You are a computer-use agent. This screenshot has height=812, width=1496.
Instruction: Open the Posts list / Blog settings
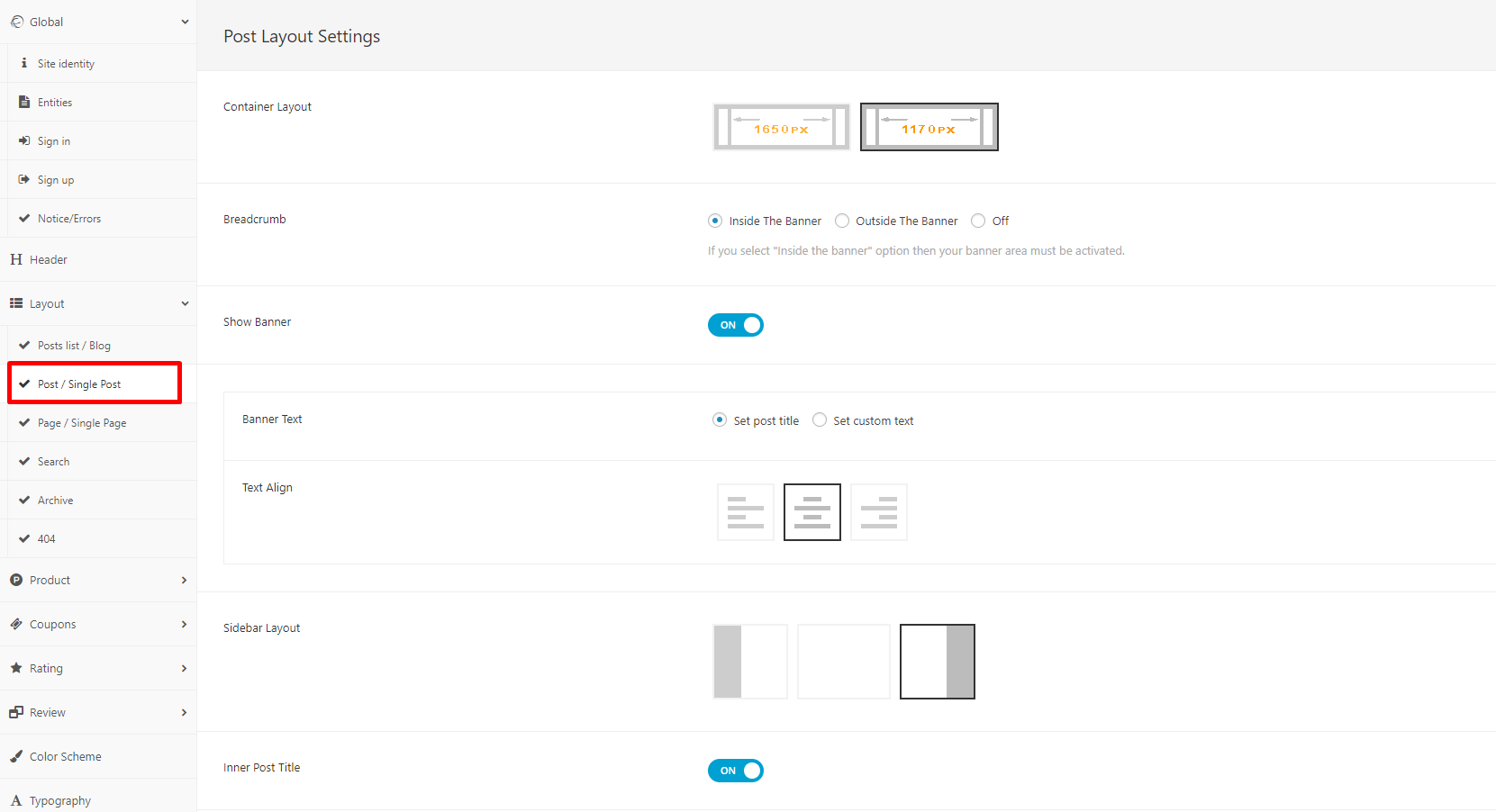[74, 346]
